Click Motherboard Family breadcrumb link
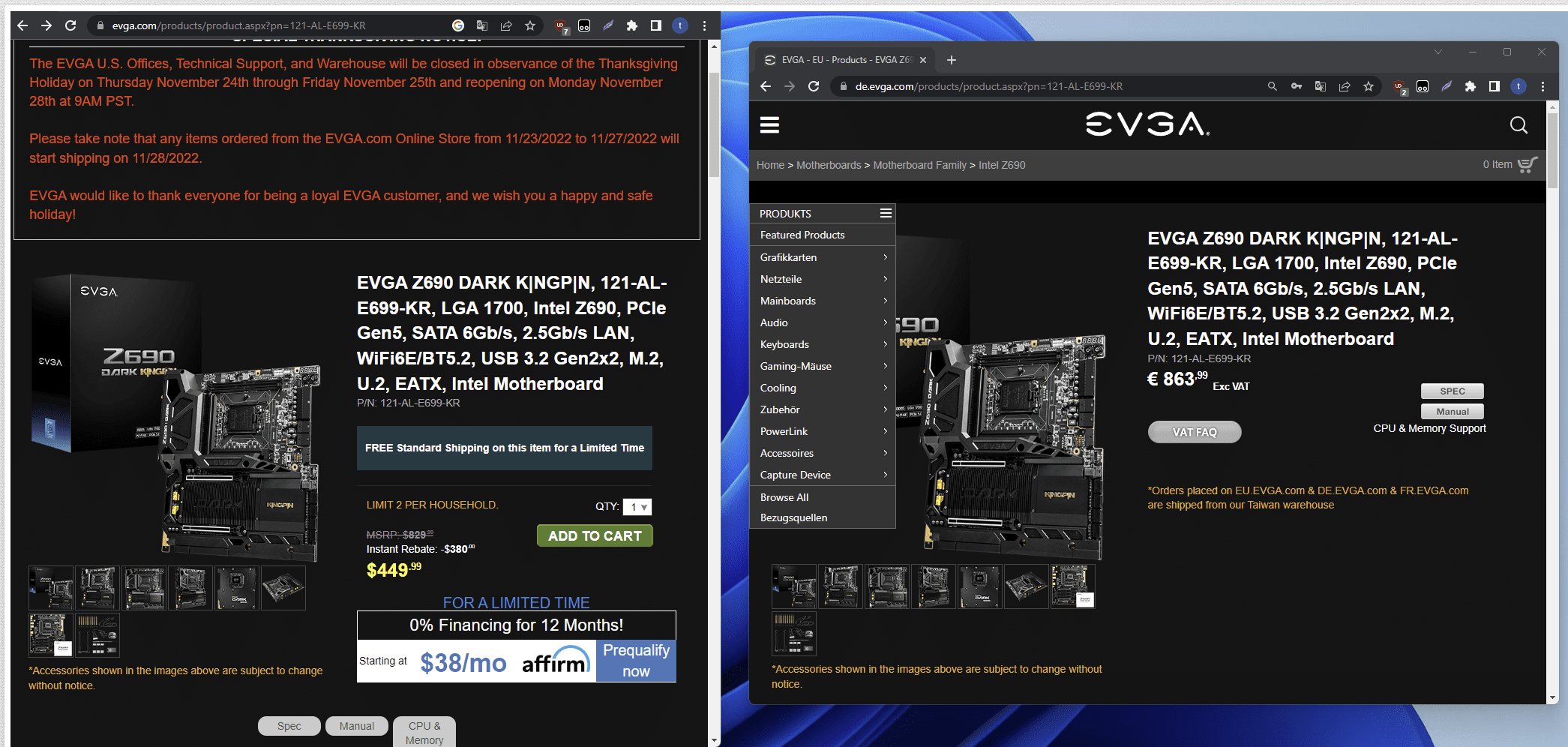 919,165
